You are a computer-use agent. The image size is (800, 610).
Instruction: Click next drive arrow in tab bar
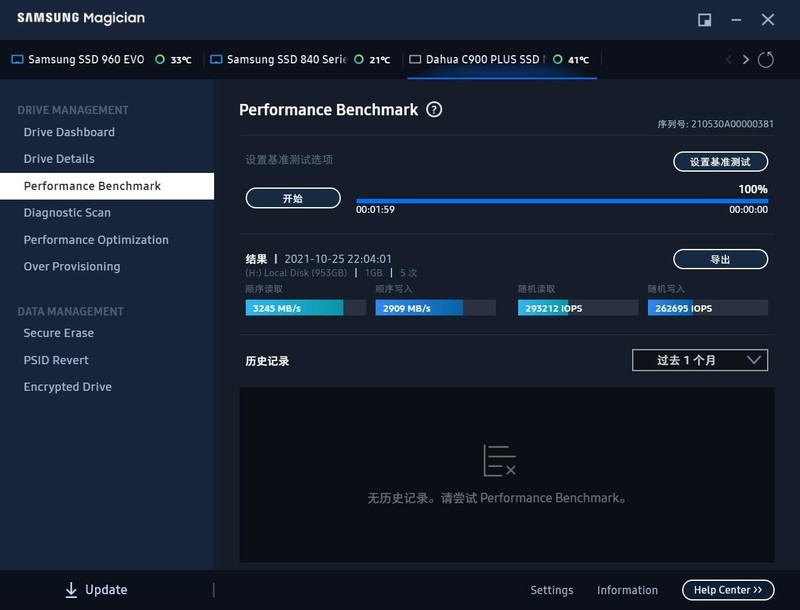click(x=746, y=60)
